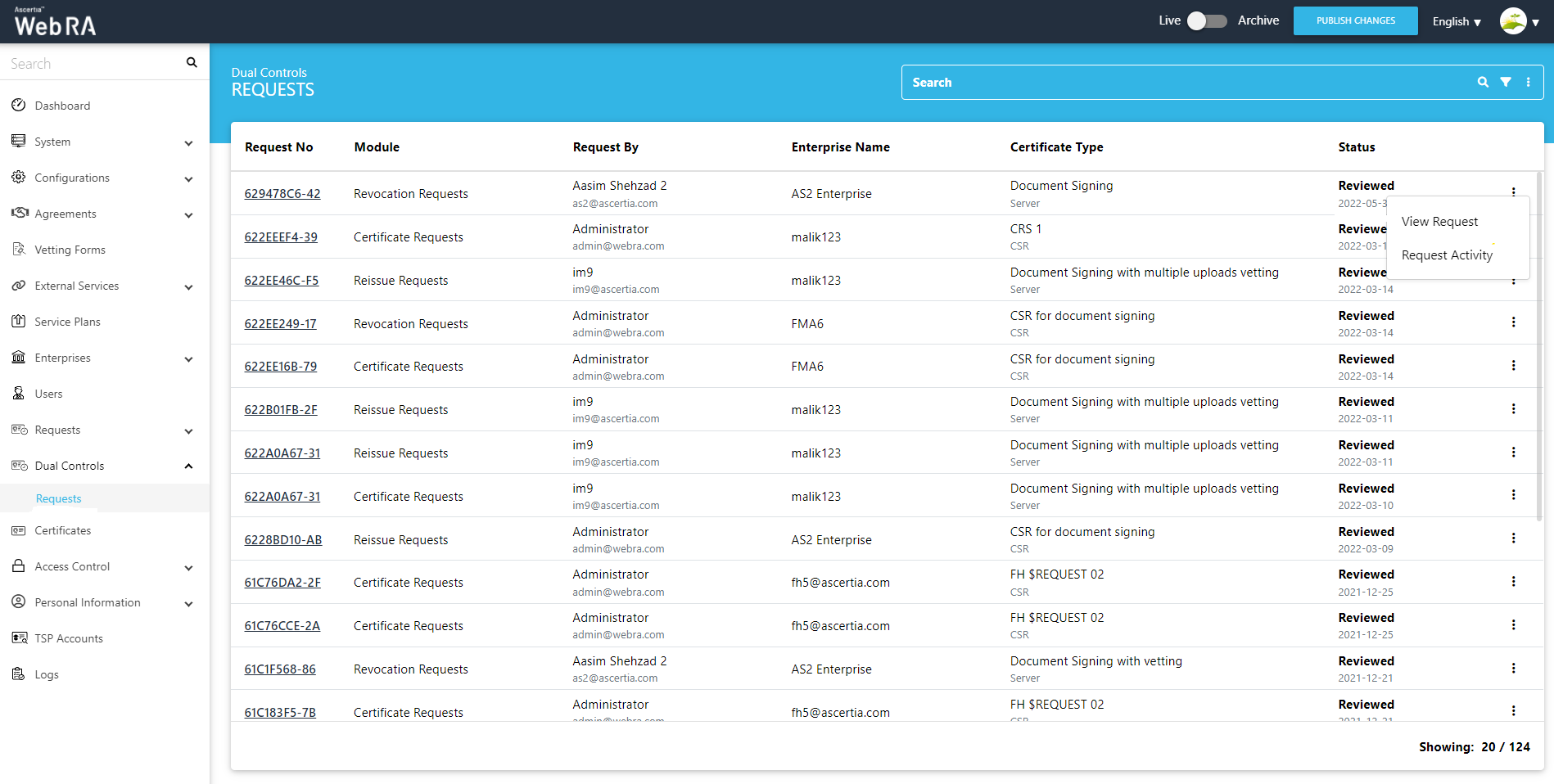The width and height of the screenshot is (1554, 784).
Task: Choose Request Activity menu option
Action: coord(1447,255)
